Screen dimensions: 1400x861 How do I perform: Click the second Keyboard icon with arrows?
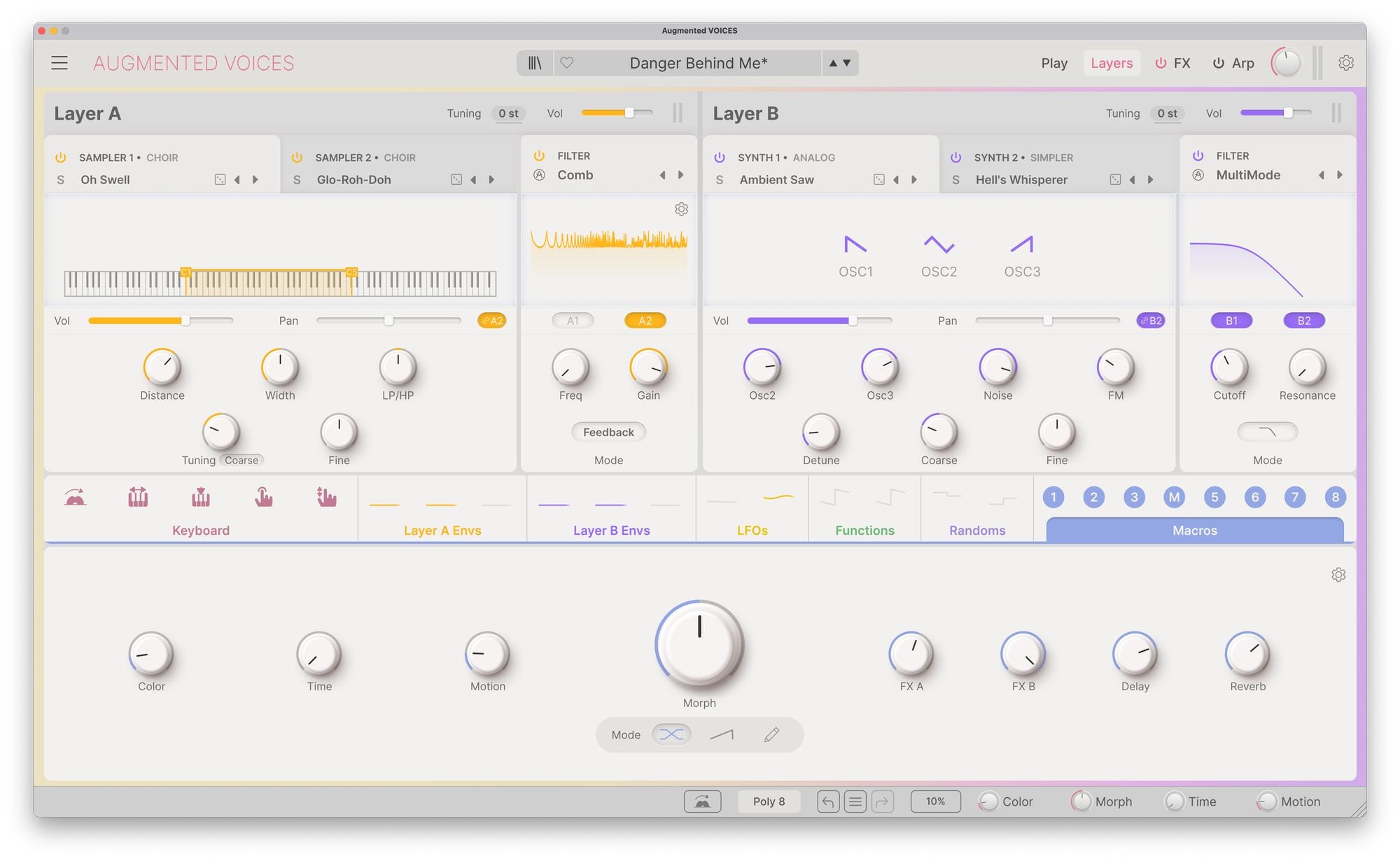point(138,497)
